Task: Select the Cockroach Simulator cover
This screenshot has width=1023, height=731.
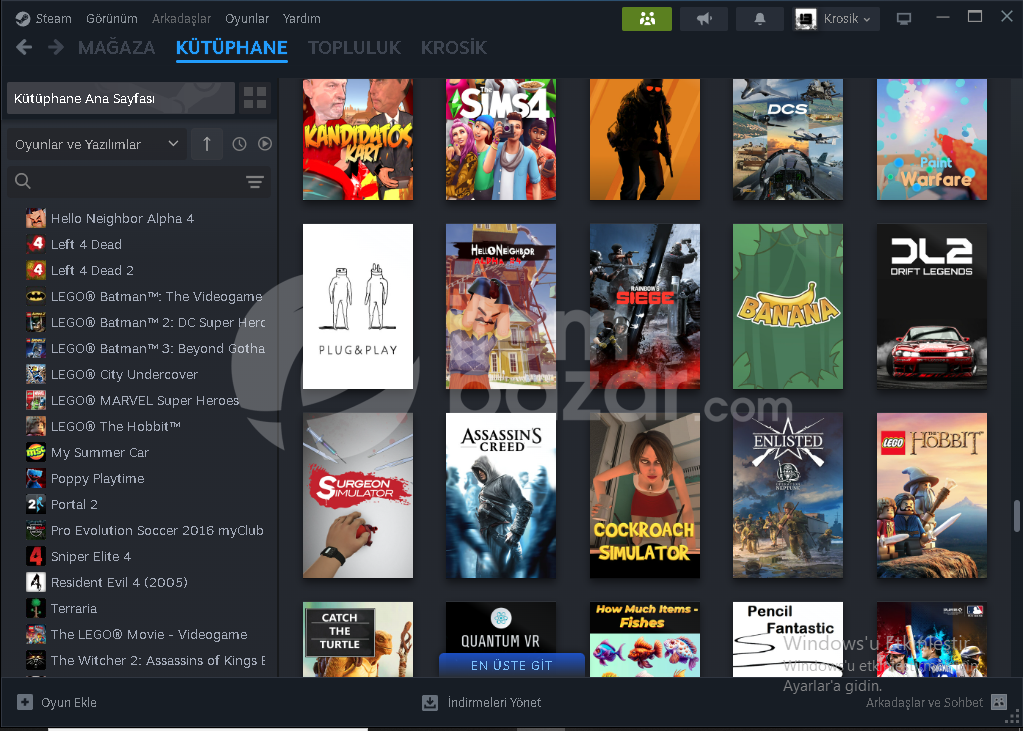Action: pos(645,495)
